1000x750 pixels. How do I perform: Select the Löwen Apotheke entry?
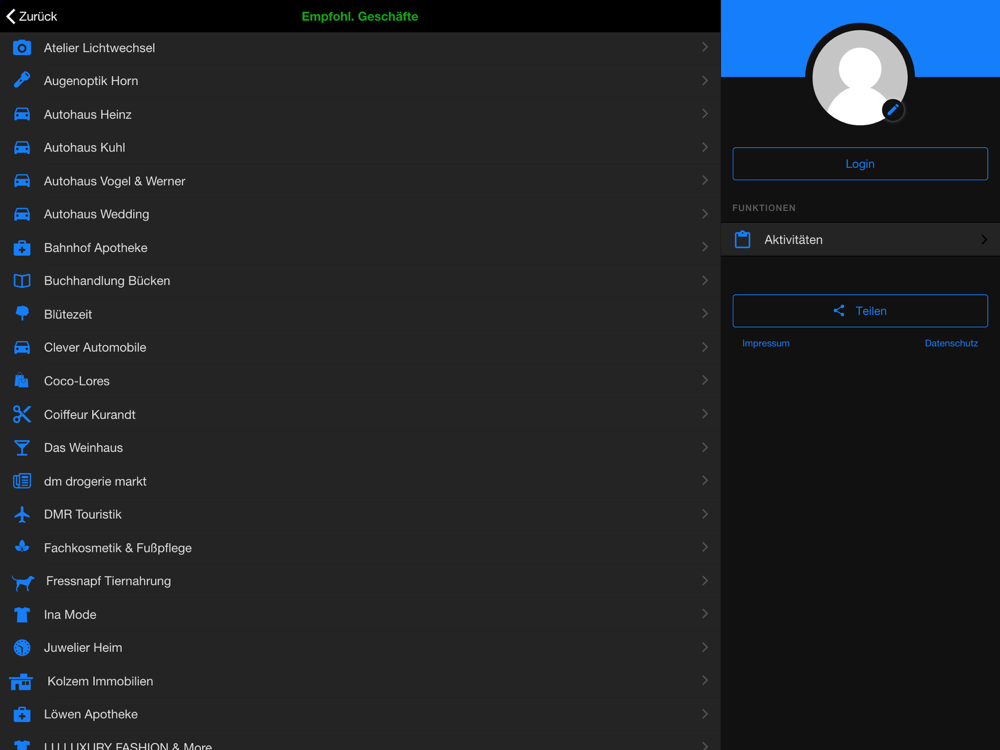pyautogui.click(x=360, y=714)
